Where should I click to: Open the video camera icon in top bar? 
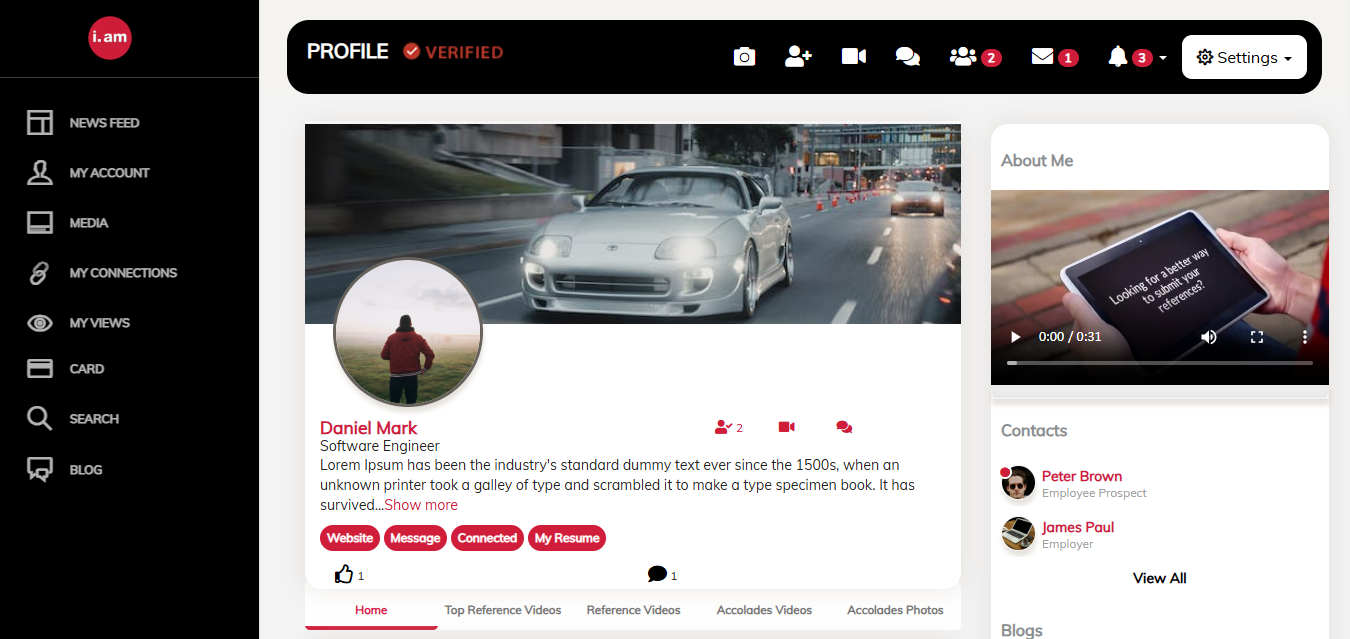(854, 57)
